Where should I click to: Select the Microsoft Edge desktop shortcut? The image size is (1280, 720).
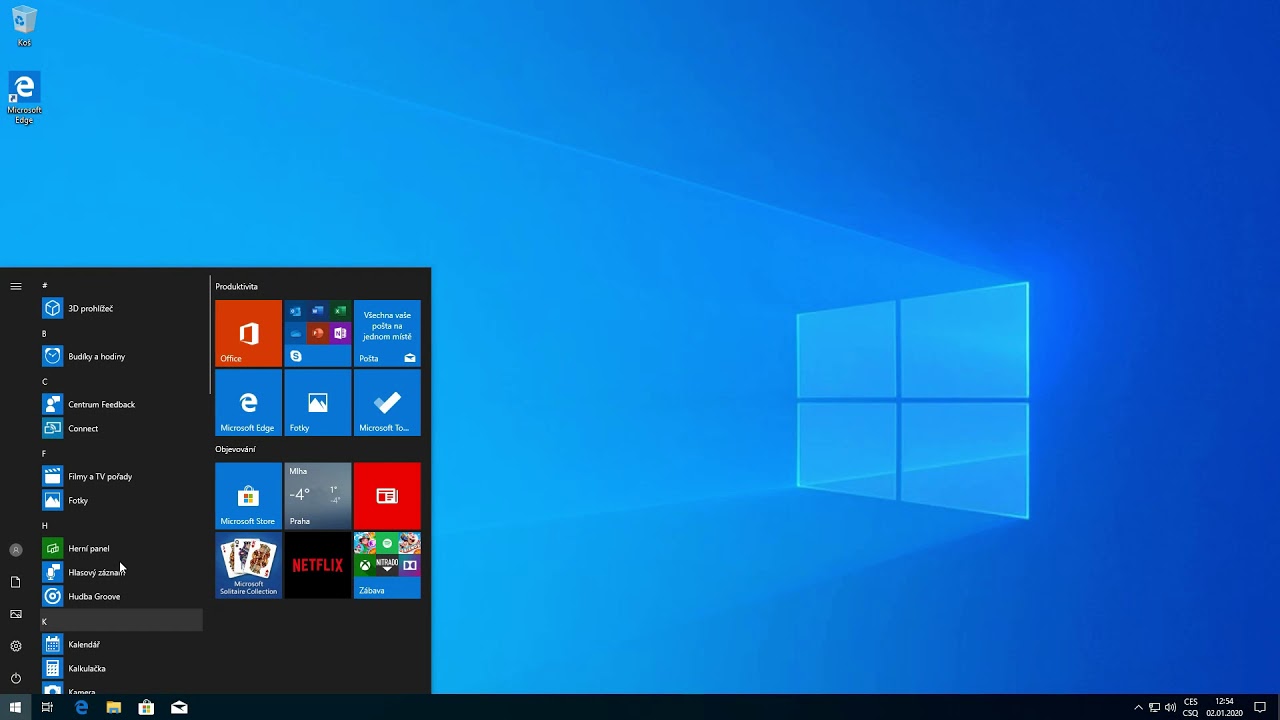click(x=24, y=98)
